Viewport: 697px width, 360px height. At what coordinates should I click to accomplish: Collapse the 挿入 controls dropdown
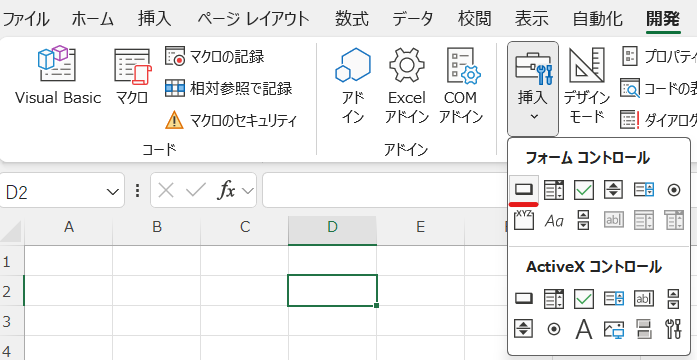click(533, 89)
